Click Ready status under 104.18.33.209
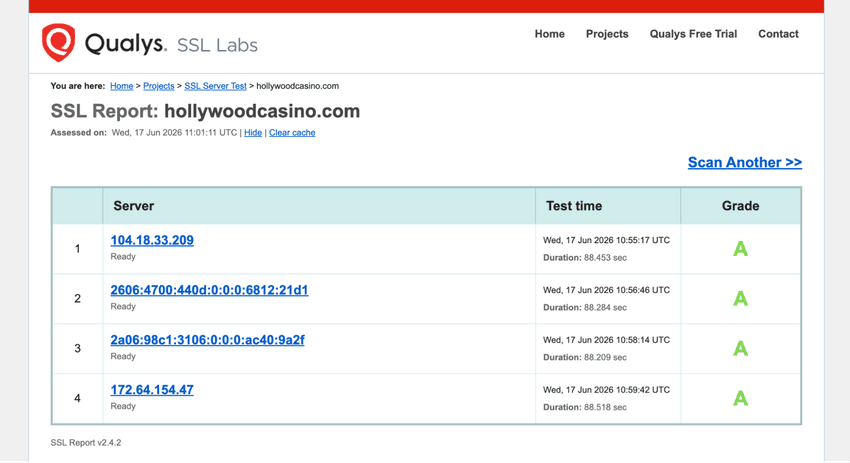 click(x=123, y=256)
